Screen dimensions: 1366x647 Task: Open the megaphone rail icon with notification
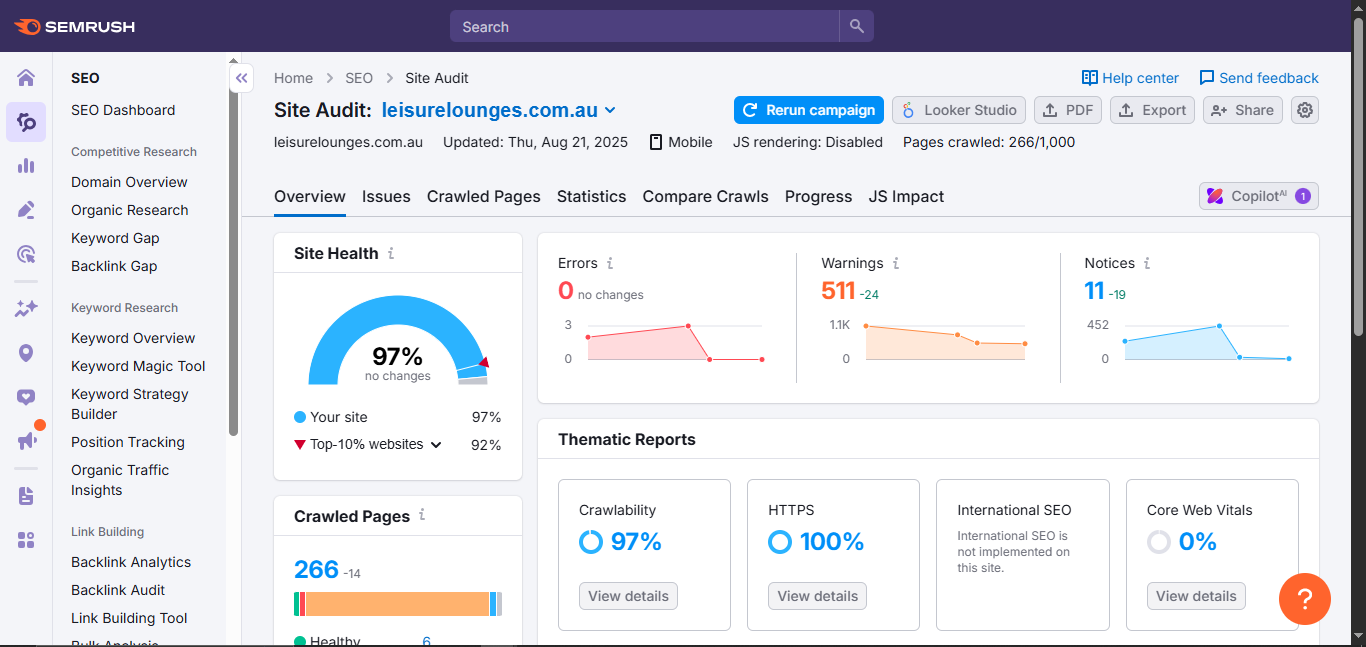click(27, 440)
